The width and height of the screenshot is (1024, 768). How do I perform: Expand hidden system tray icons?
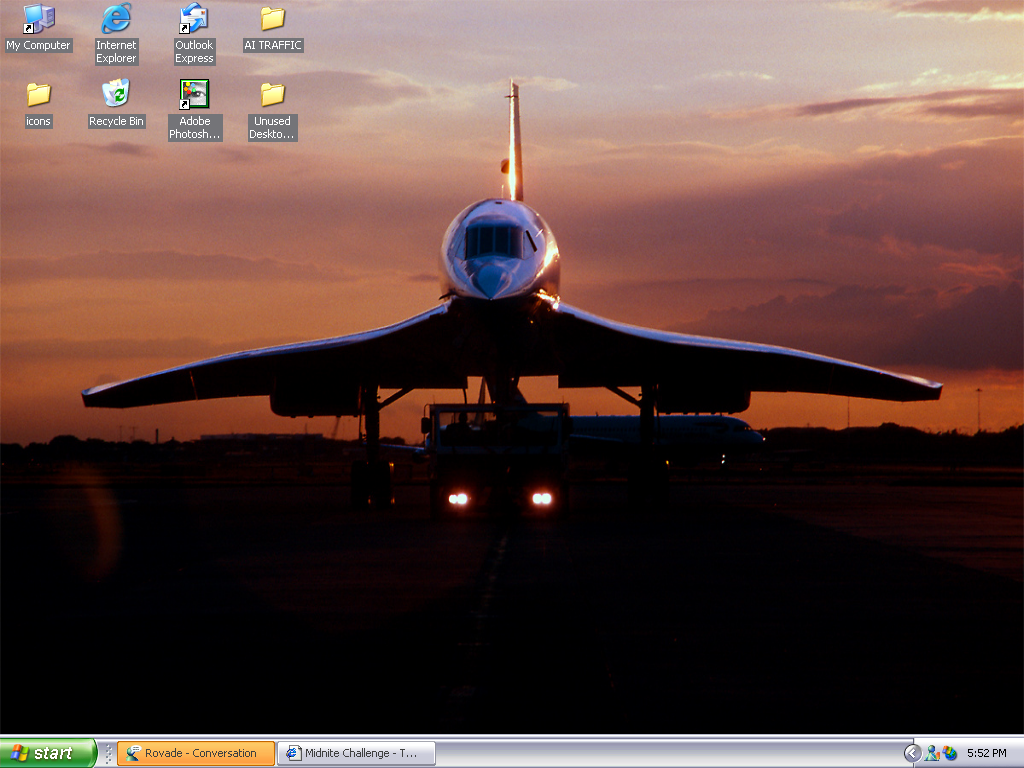[x=912, y=753]
